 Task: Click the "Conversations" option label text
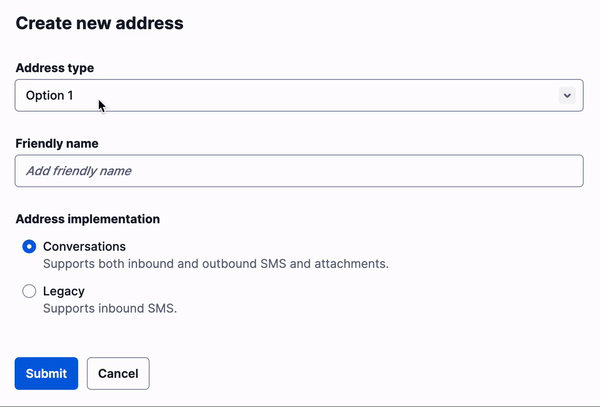[x=84, y=246]
